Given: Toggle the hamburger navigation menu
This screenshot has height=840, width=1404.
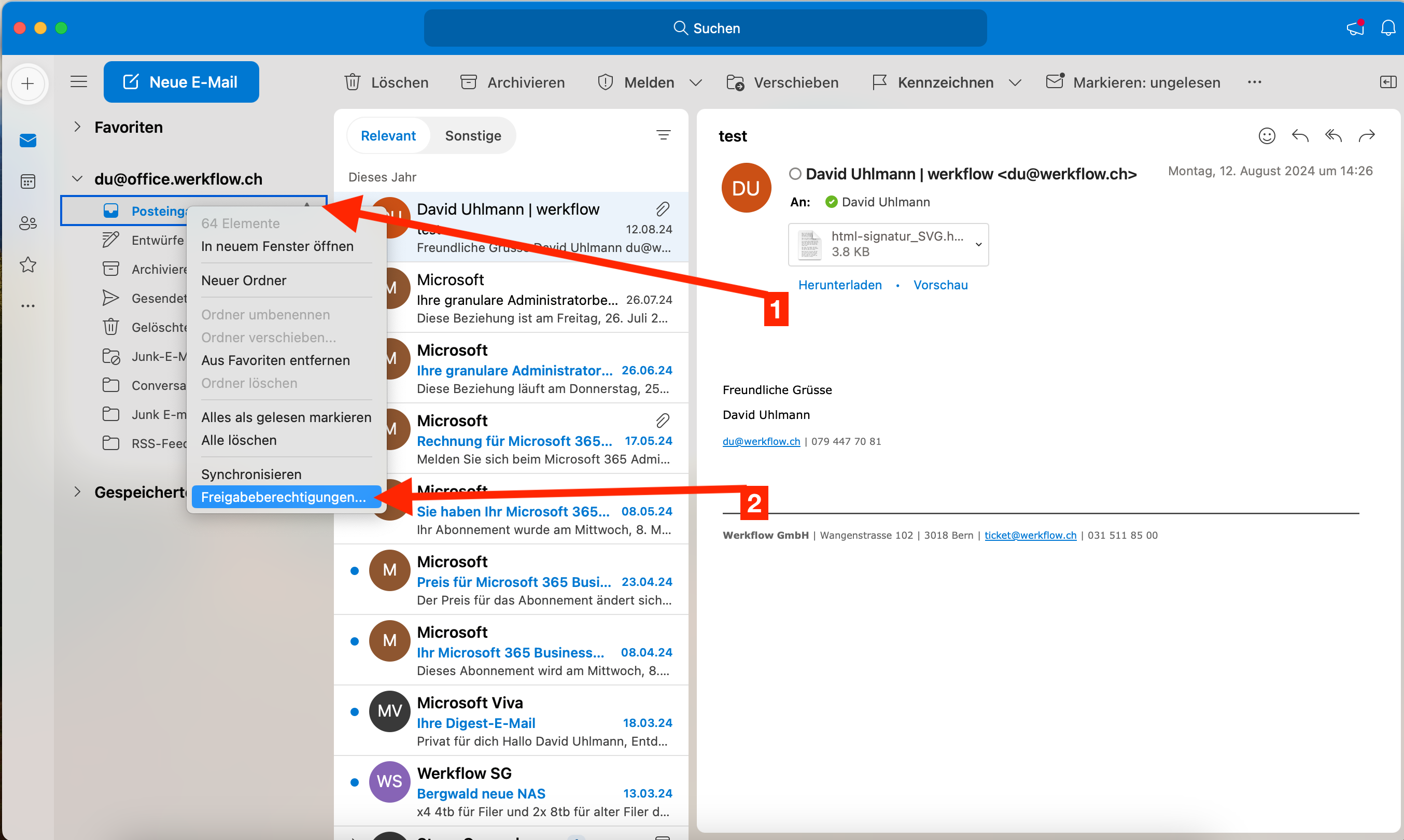Looking at the screenshot, I should pyautogui.click(x=79, y=82).
